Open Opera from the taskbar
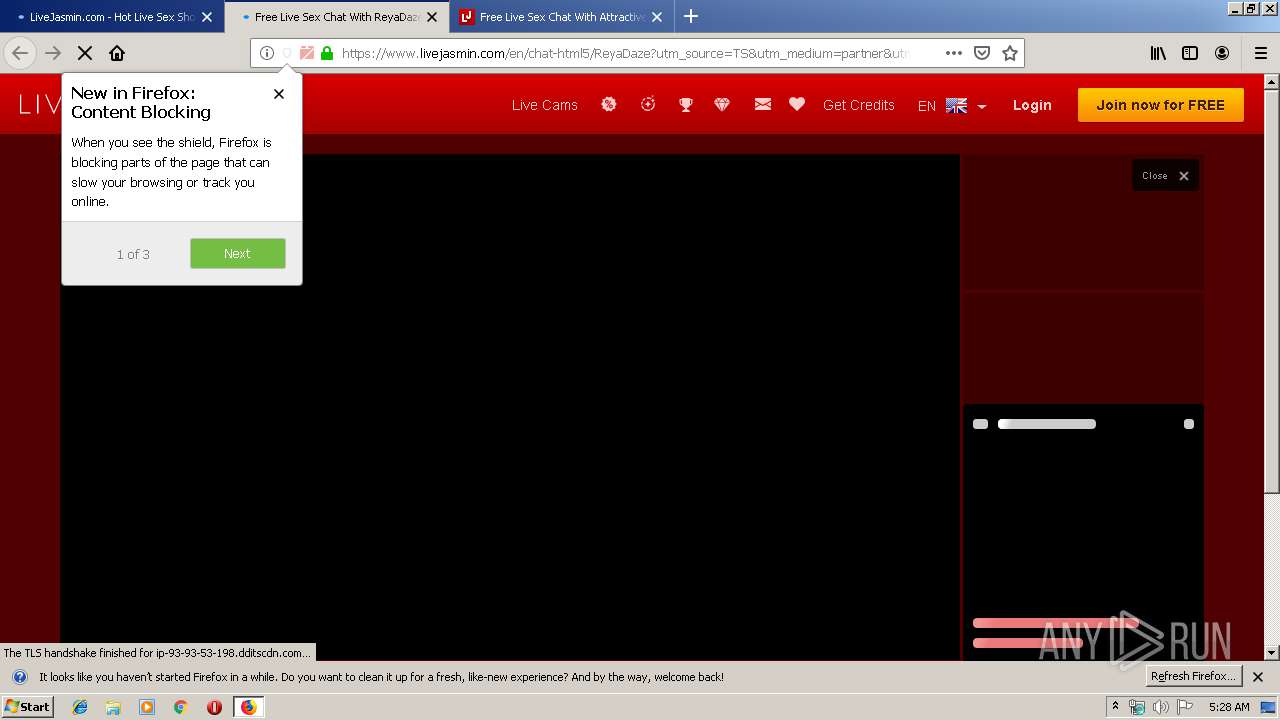 [214, 707]
